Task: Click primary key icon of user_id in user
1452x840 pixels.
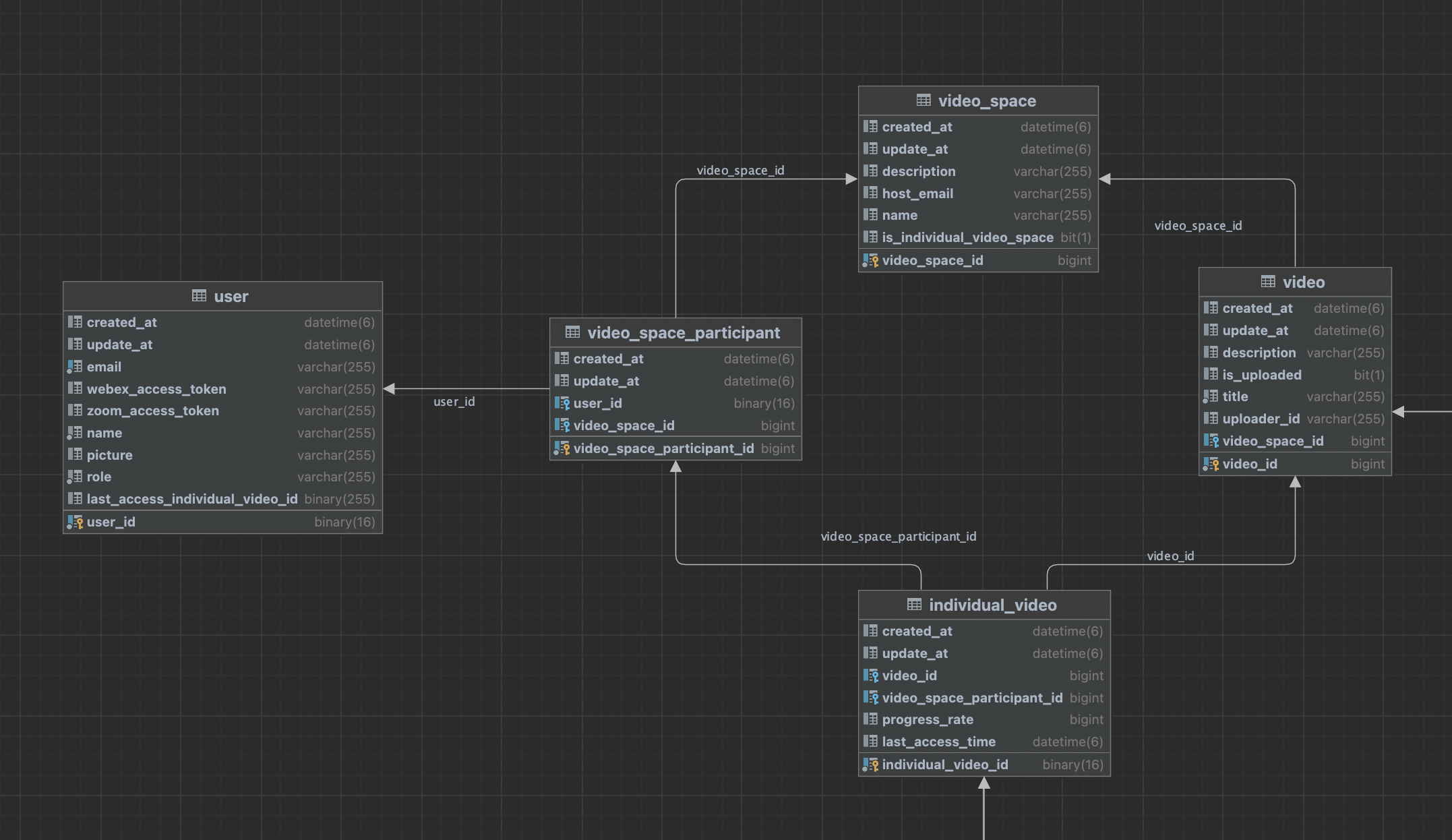Action: tap(75, 522)
